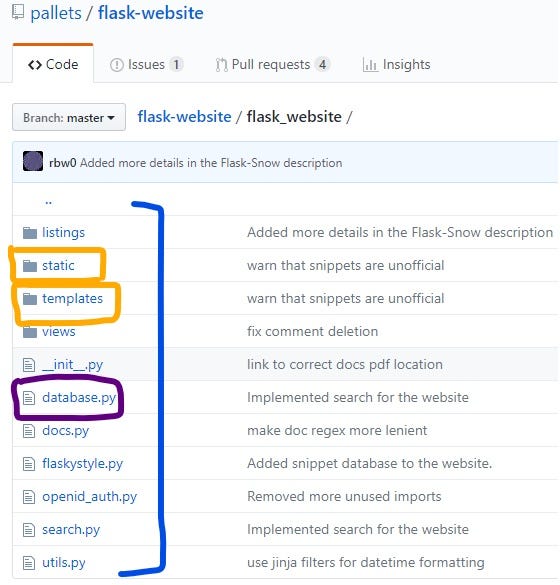
Task: Open the search.py file
Action: coord(71,529)
